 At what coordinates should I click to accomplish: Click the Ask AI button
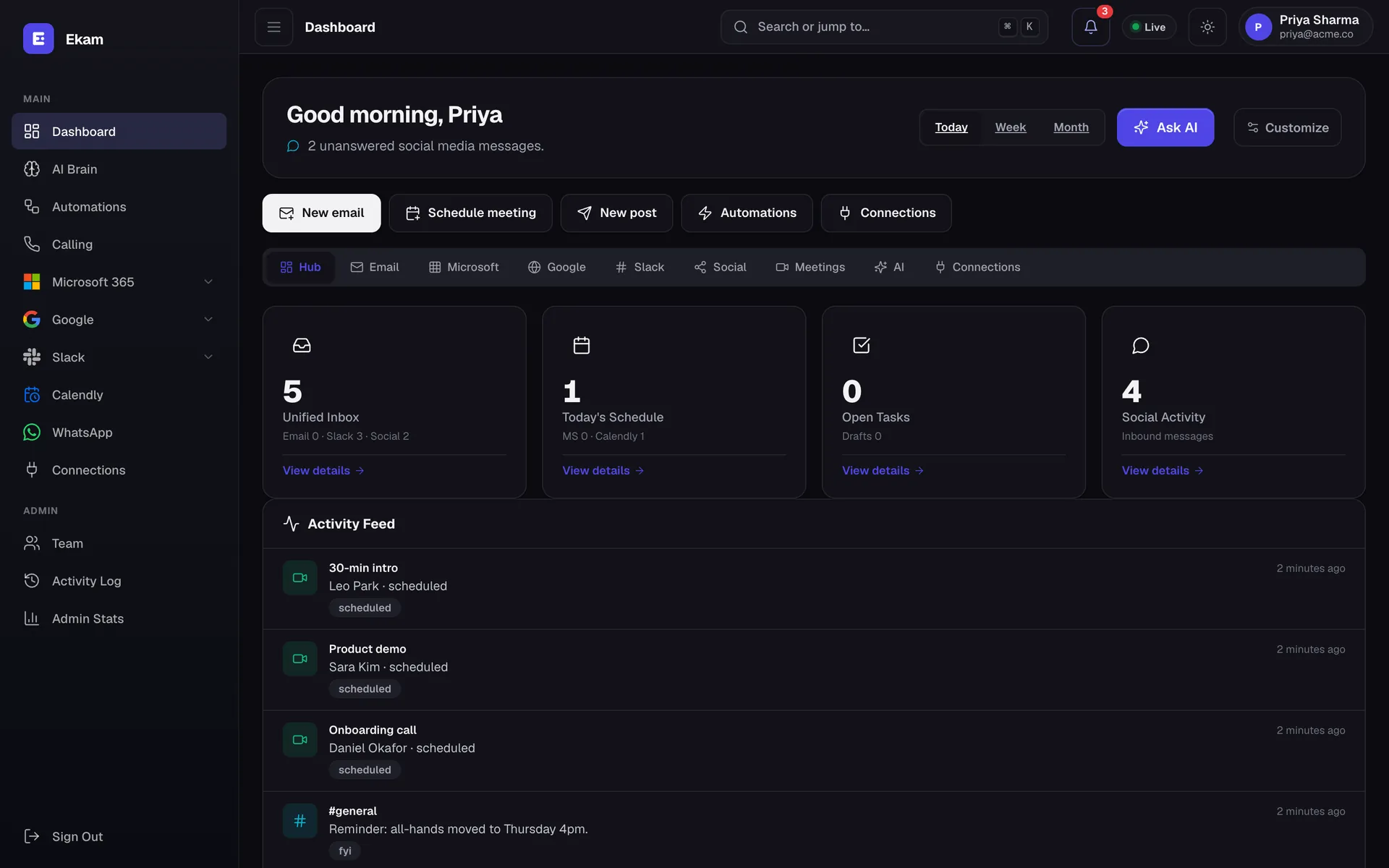click(1165, 127)
